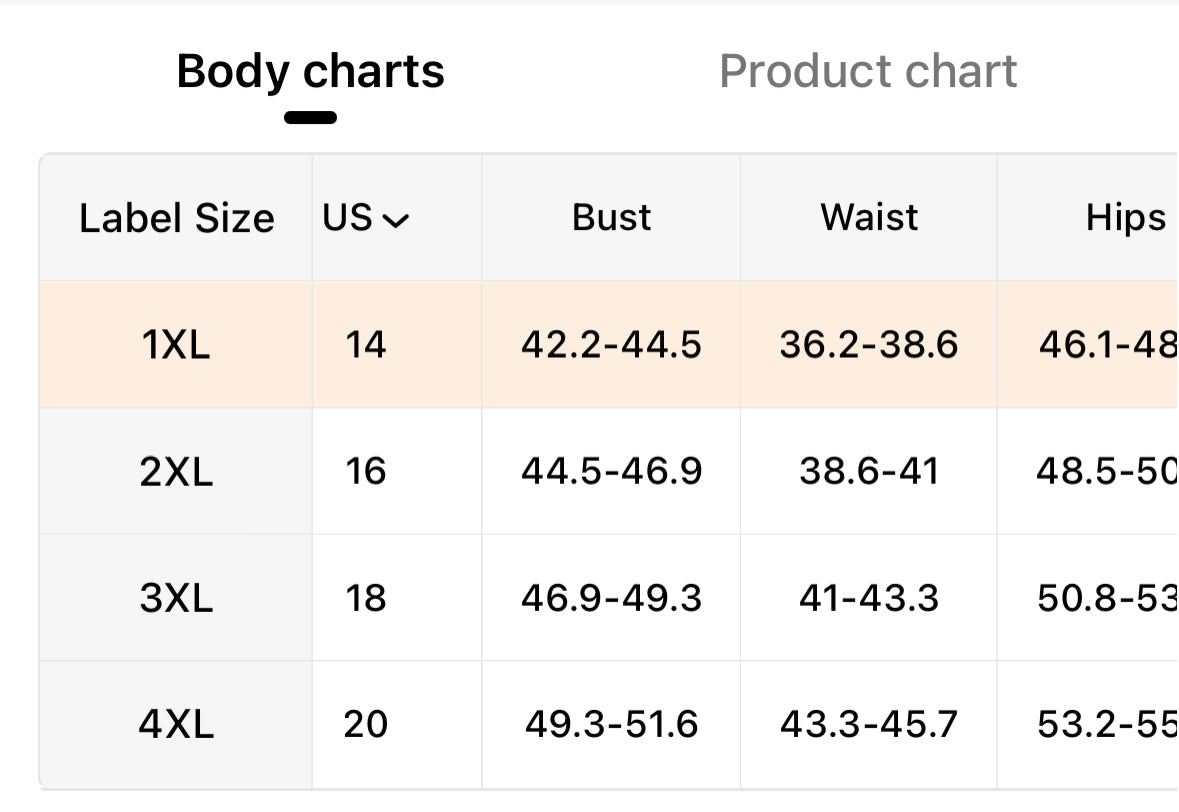Select the 1XL label size row

point(608,344)
